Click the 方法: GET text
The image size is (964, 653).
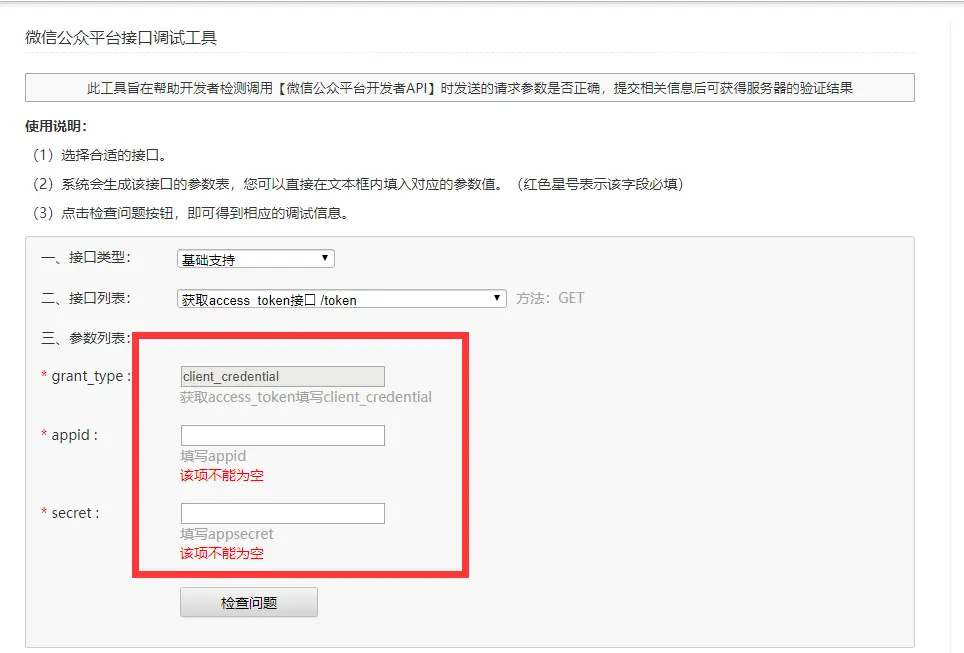pyautogui.click(x=550, y=298)
